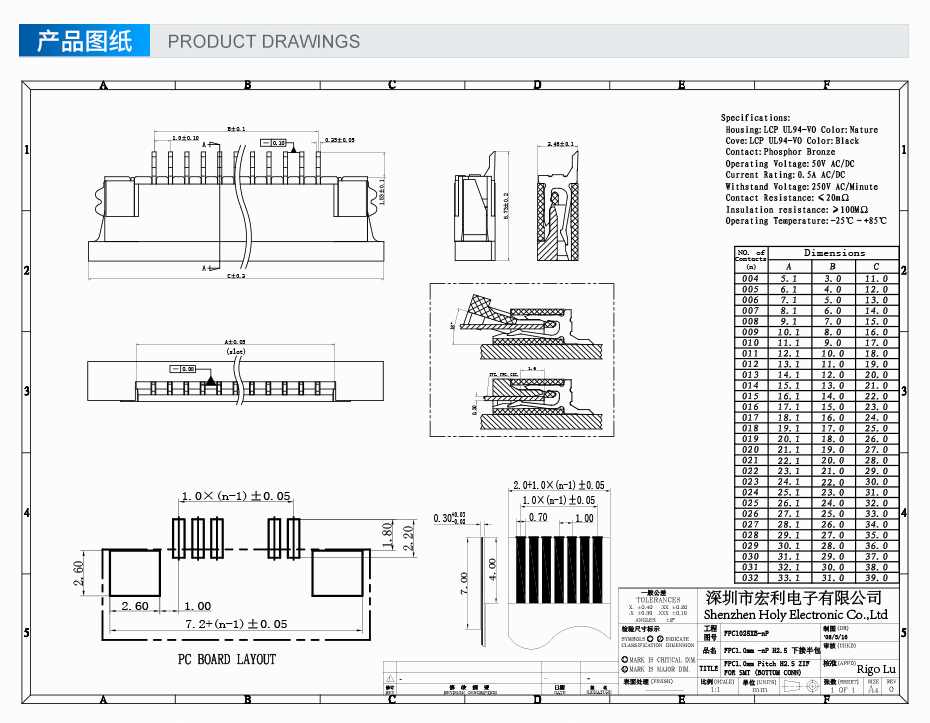The height and width of the screenshot is (723, 930).
Task: Click the 7.00 FPC length dimension
Action: [x=464, y=583]
